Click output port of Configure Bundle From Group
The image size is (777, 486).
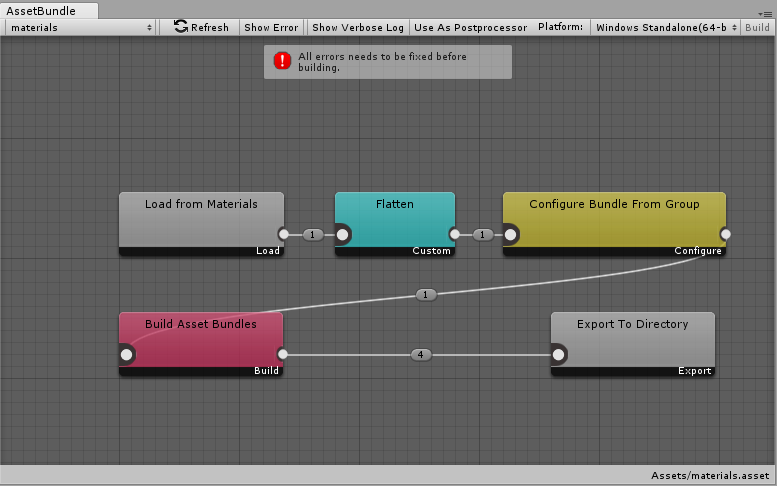[x=725, y=234]
